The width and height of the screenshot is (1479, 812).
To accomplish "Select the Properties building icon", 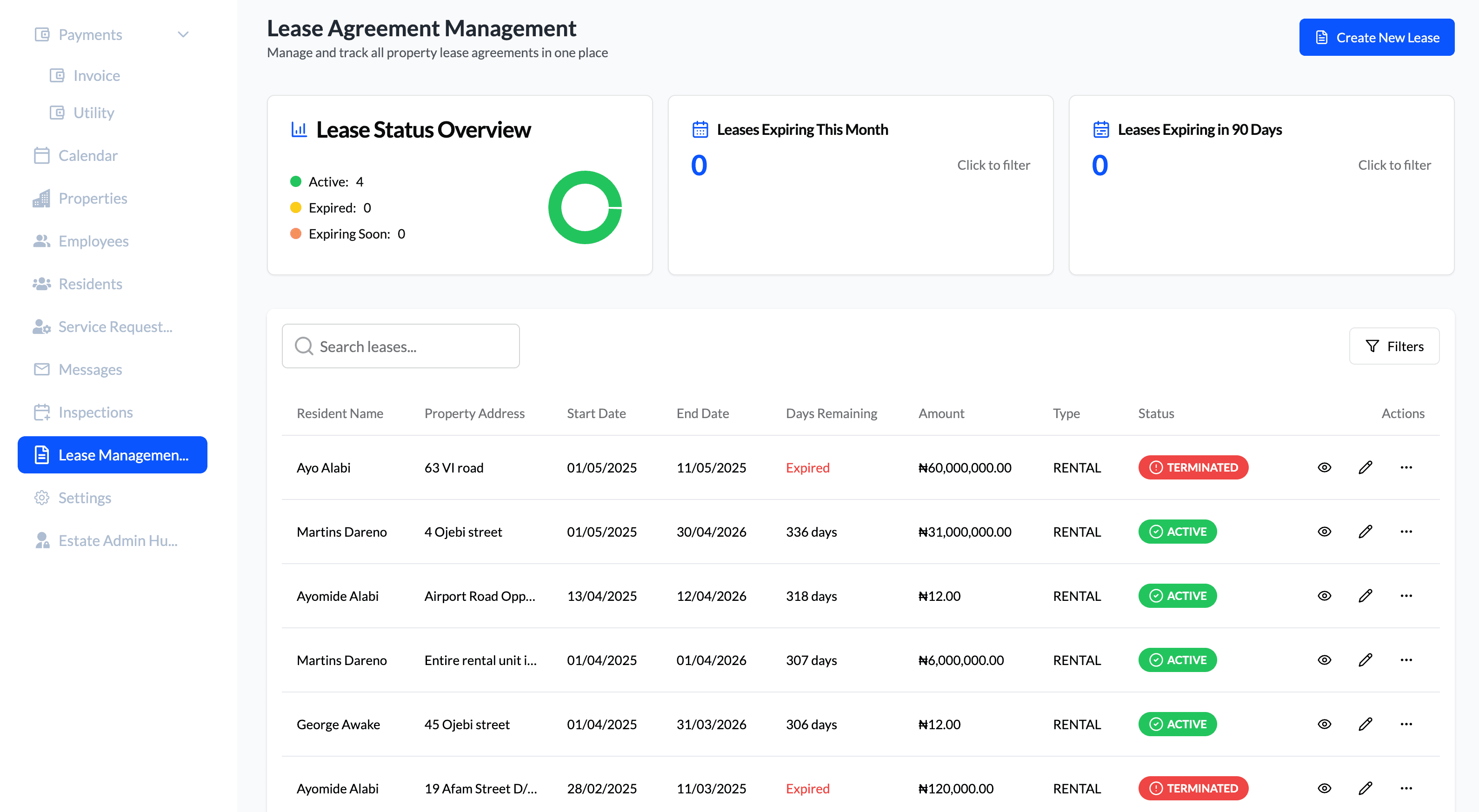I will point(41,198).
